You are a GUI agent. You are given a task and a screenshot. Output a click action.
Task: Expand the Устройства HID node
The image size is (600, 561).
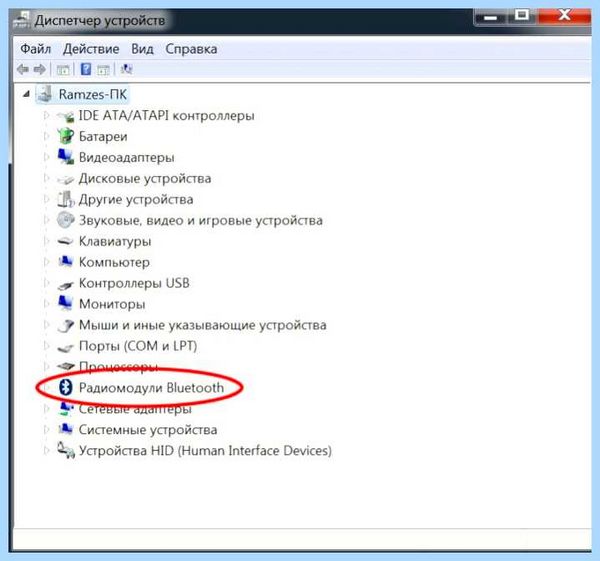click(46, 450)
